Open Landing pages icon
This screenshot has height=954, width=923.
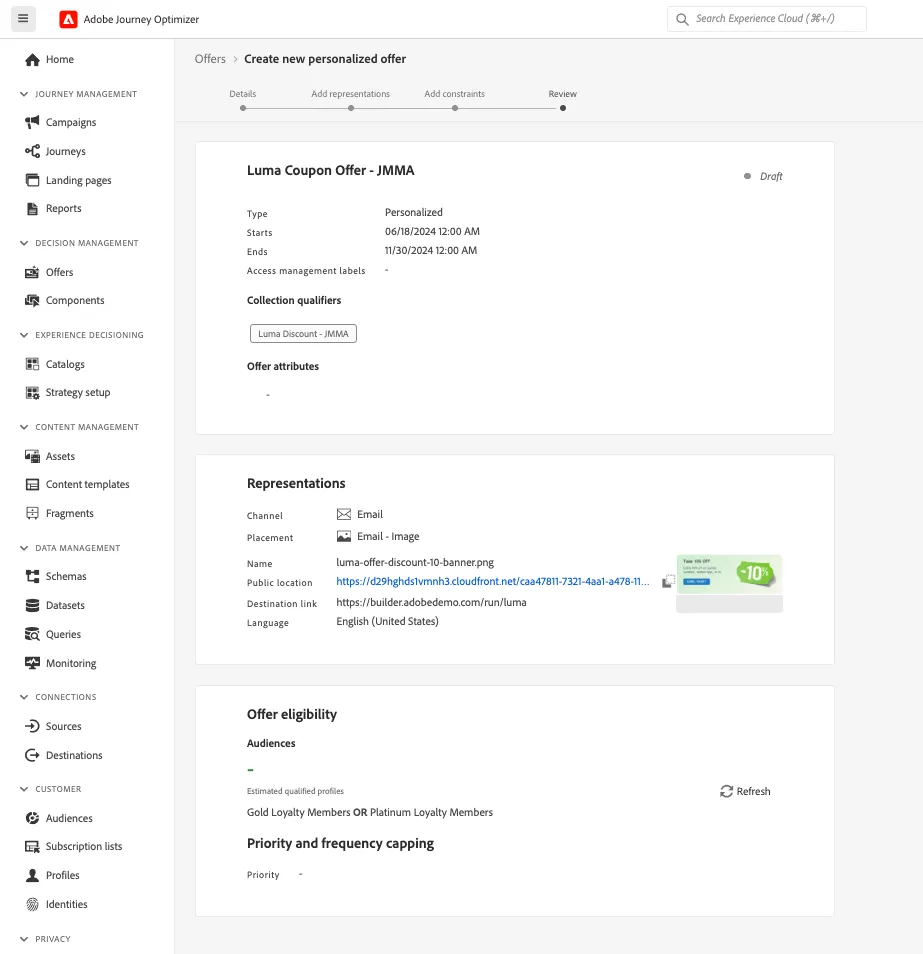pyautogui.click(x=32, y=180)
